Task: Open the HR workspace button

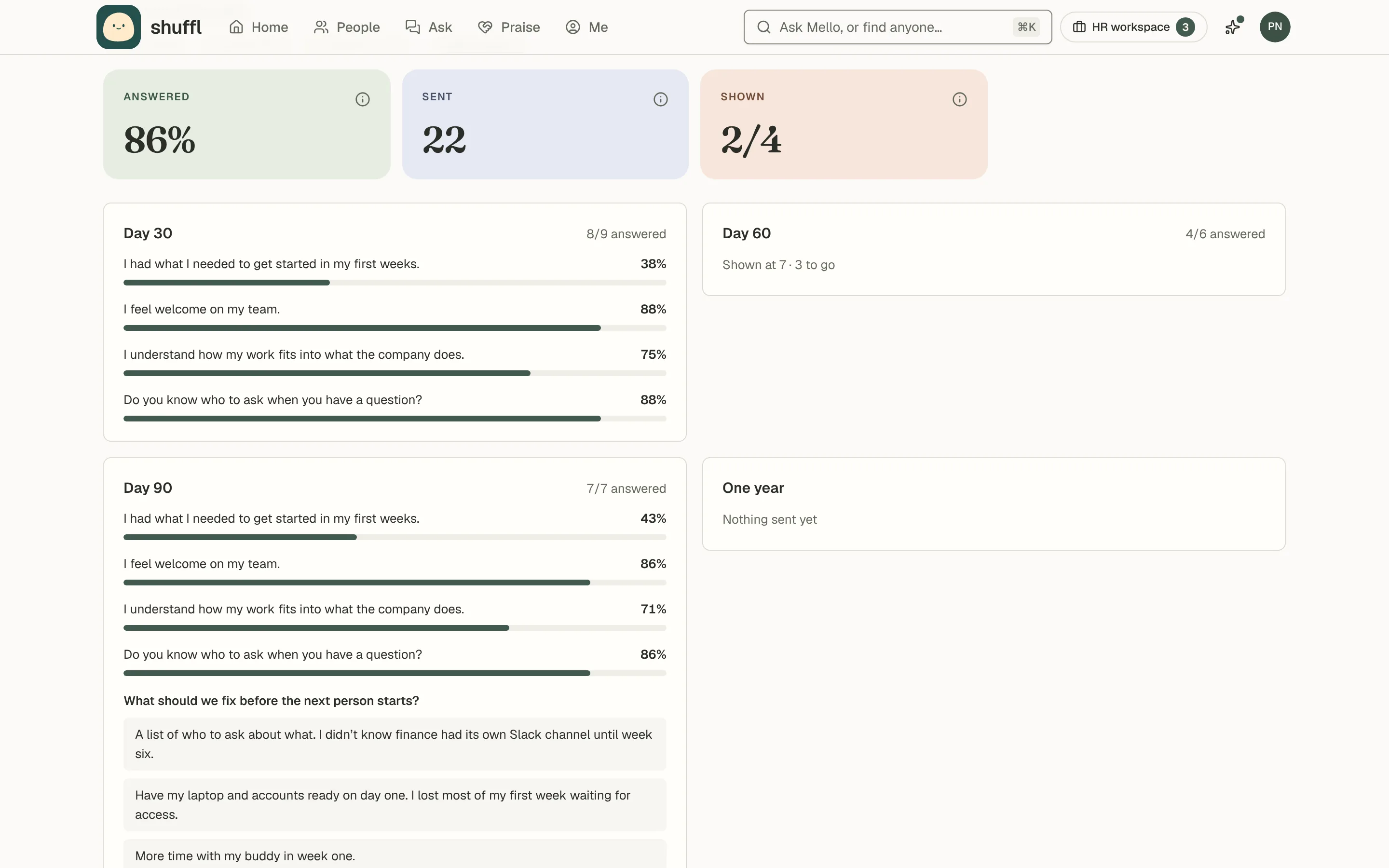Action: pos(1133,27)
